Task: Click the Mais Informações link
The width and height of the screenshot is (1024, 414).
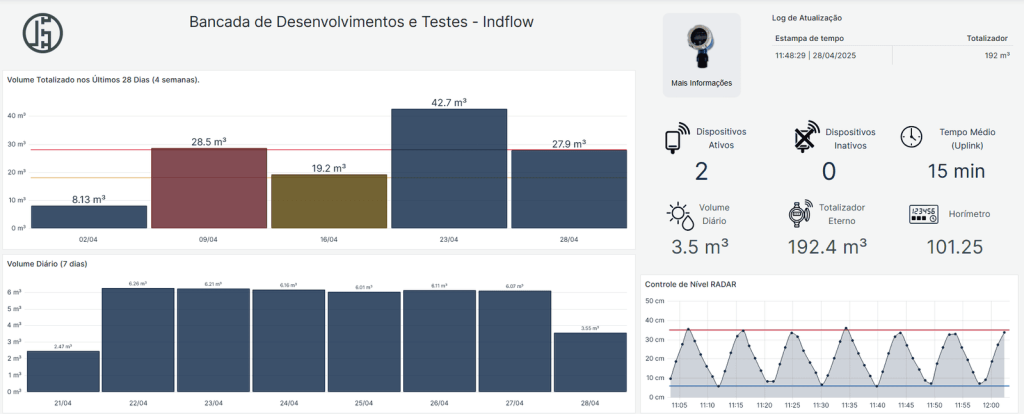Action: pos(701,83)
